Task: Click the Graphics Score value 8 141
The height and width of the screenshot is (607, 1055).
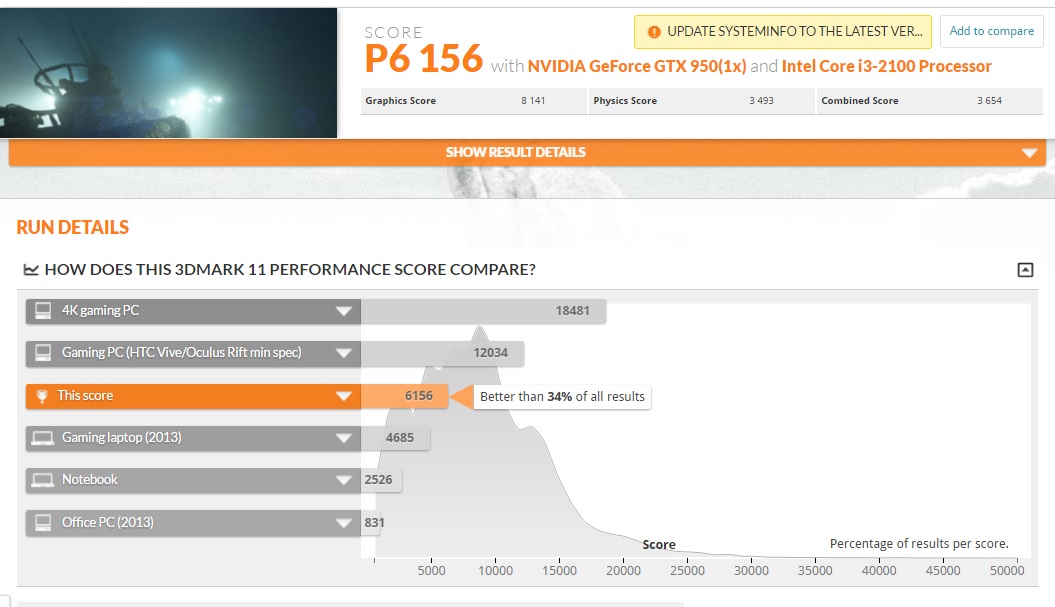Action: (x=533, y=100)
